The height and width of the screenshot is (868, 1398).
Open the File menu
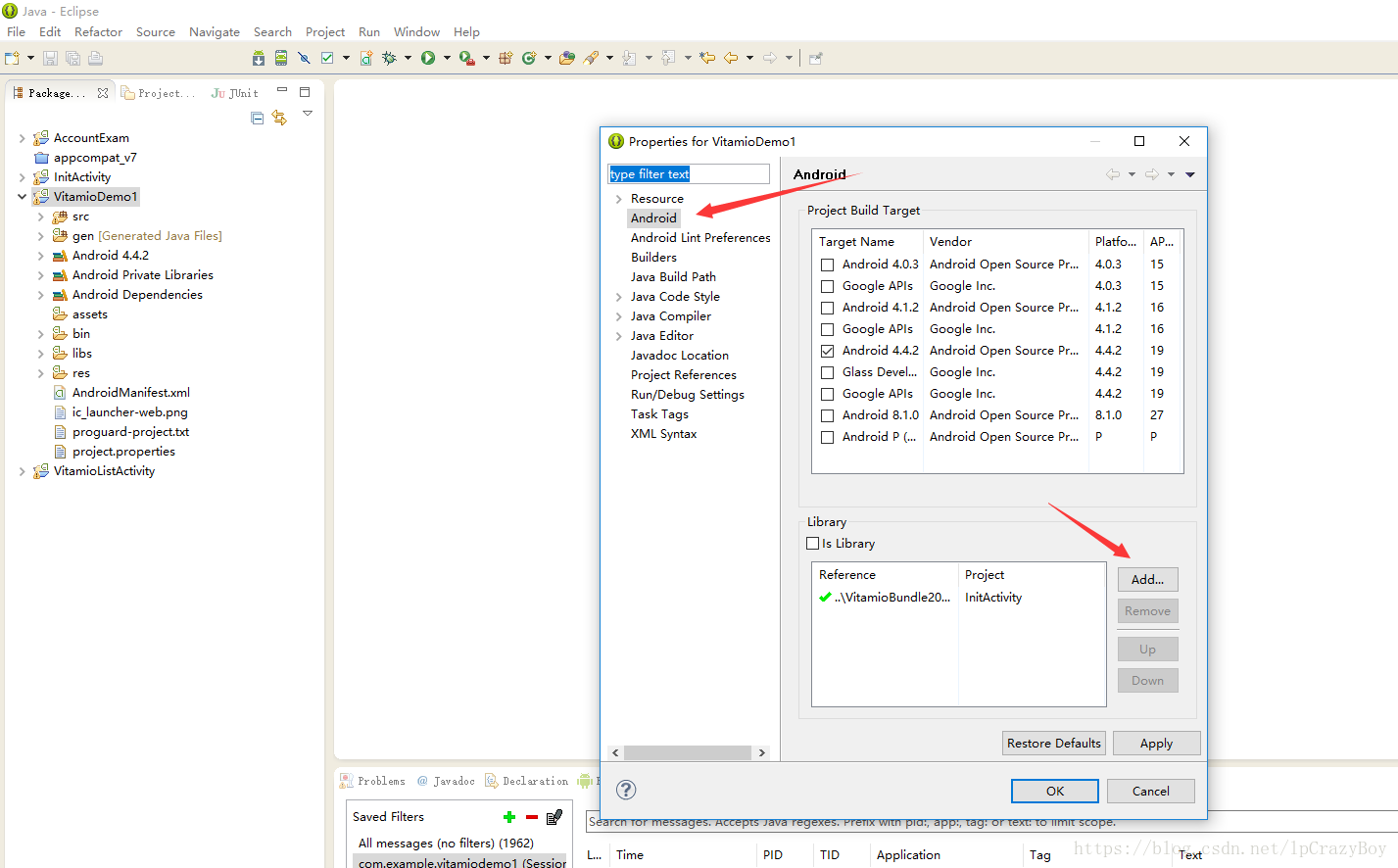pos(17,32)
